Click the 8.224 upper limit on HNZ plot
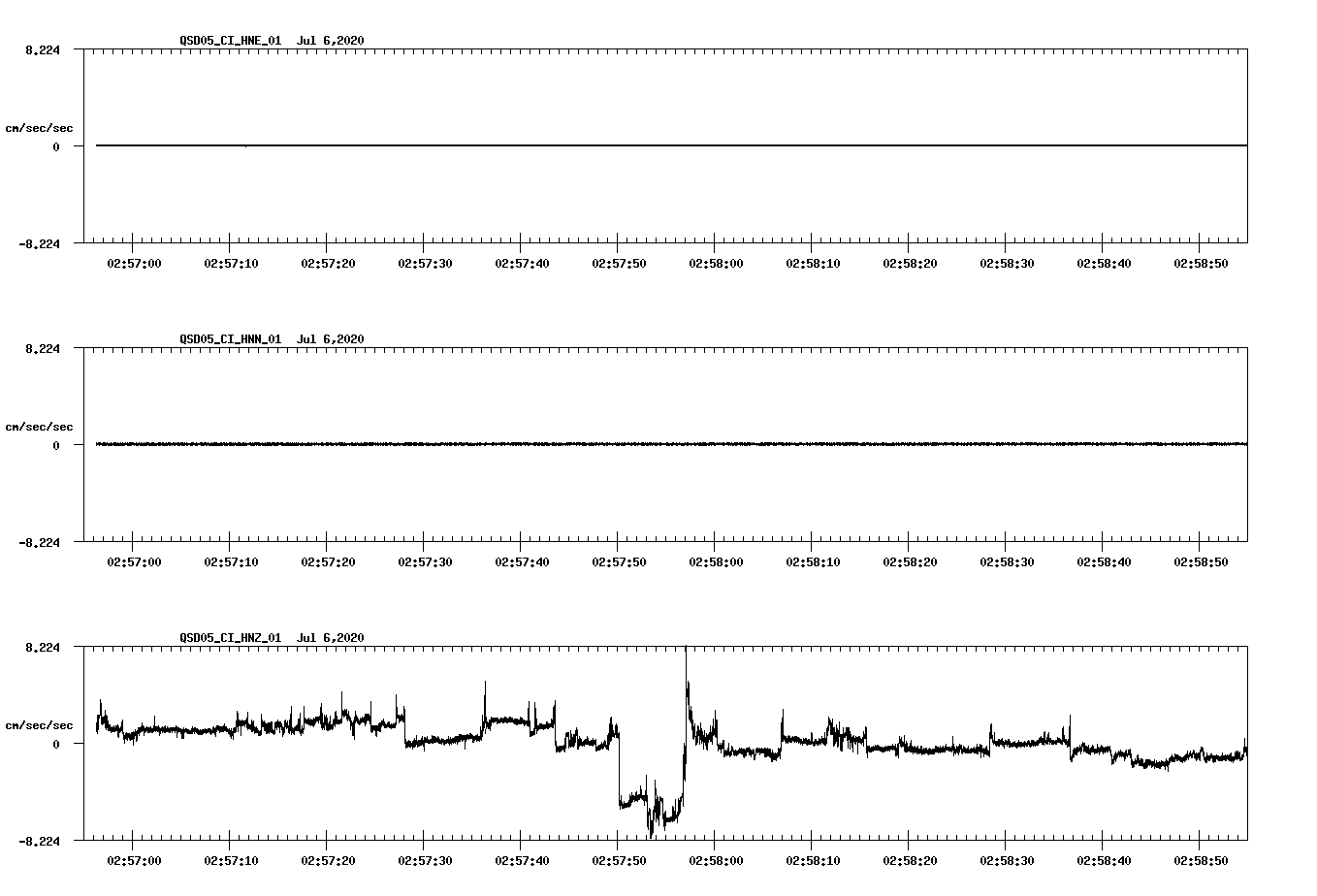The image size is (1317, 896). click(43, 648)
